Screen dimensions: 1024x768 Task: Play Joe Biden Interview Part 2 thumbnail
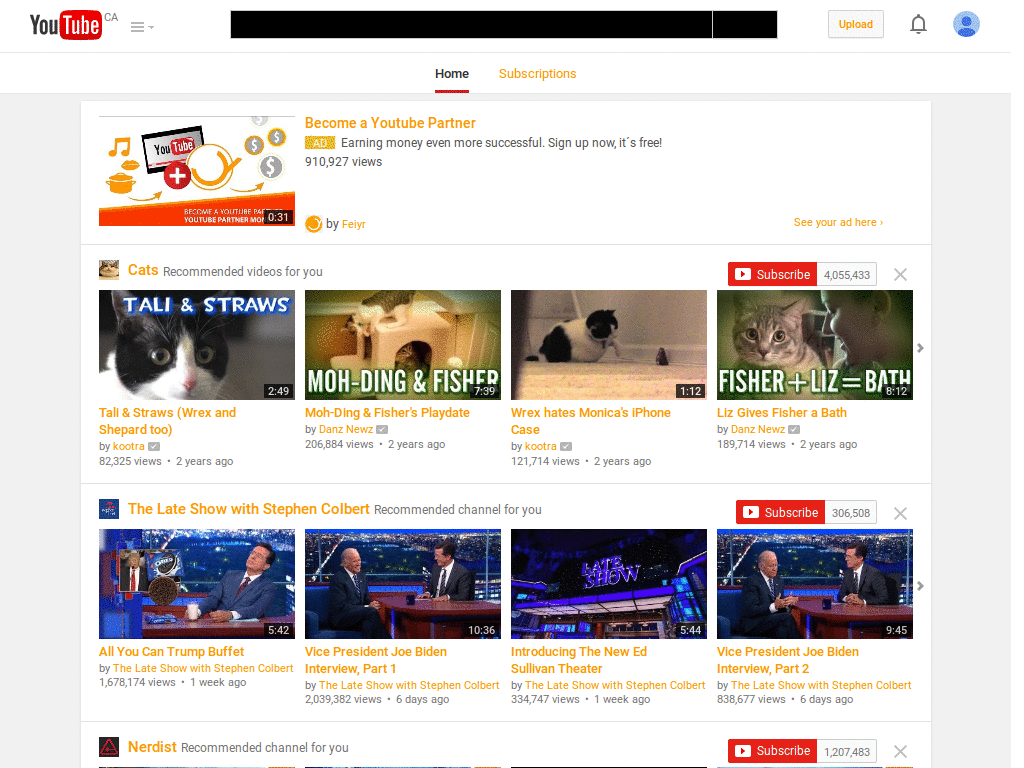point(814,584)
